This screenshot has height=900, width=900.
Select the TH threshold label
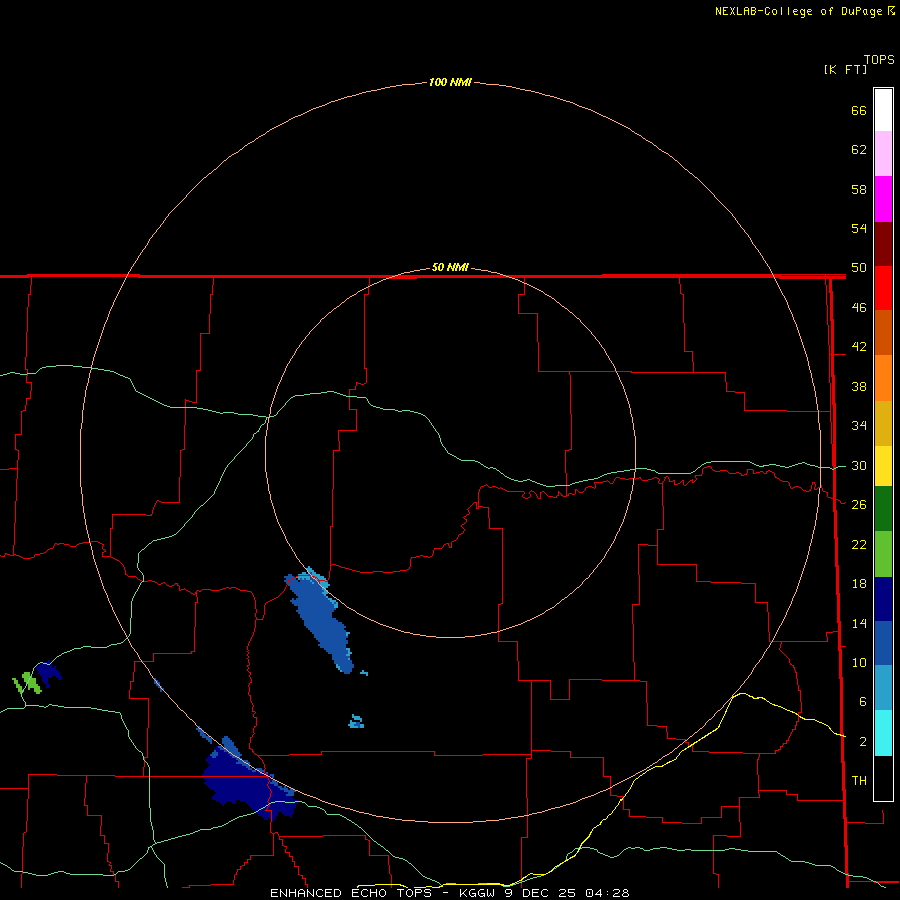(x=859, y=780)
